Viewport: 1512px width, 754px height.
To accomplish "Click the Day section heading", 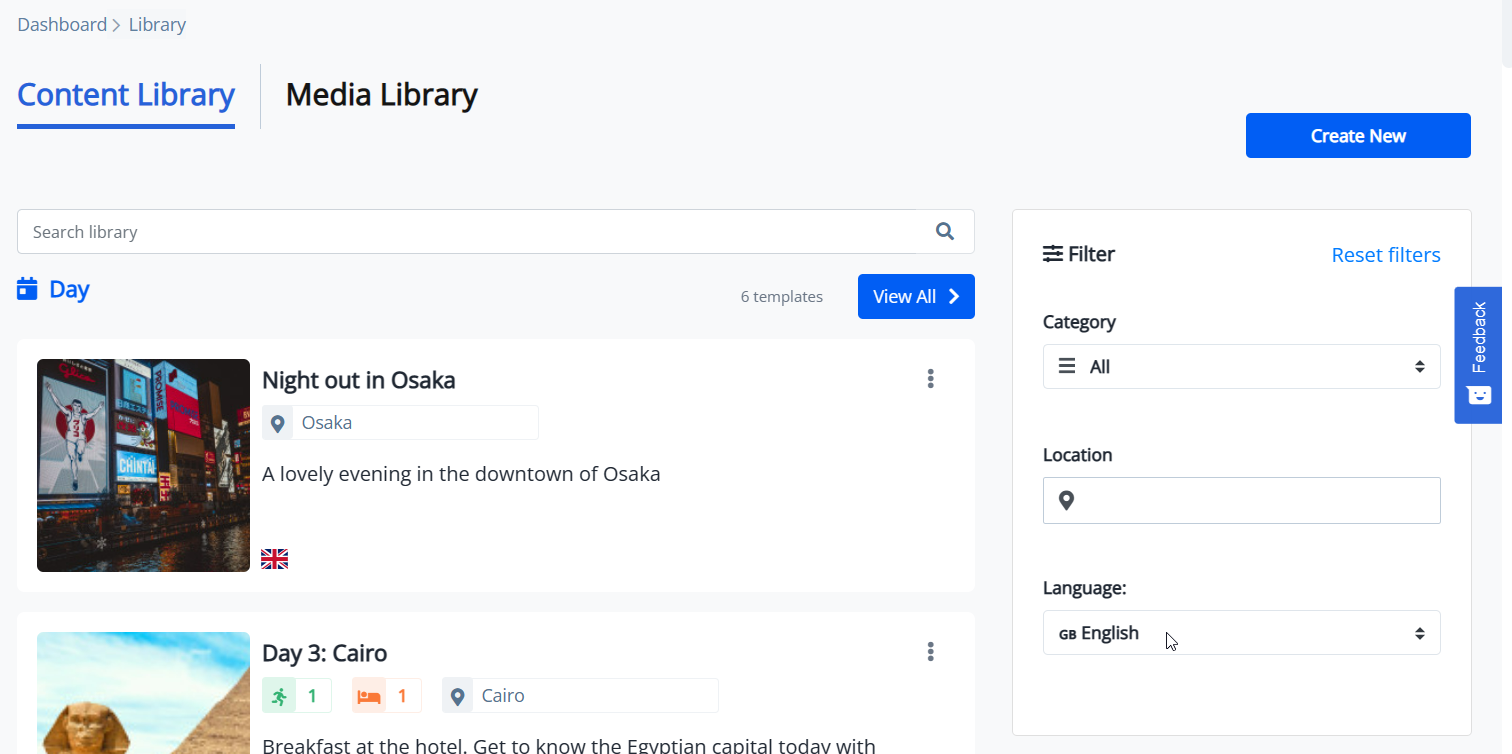I will pos(69,289).
